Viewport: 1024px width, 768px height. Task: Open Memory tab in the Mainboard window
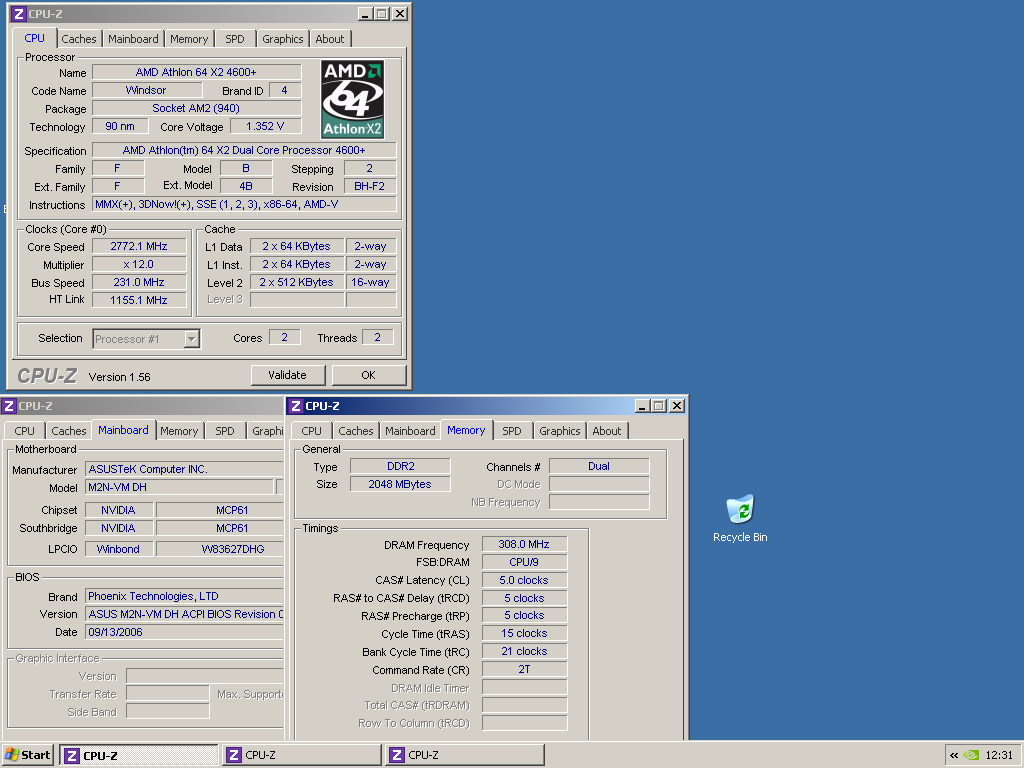click(179, 431)
